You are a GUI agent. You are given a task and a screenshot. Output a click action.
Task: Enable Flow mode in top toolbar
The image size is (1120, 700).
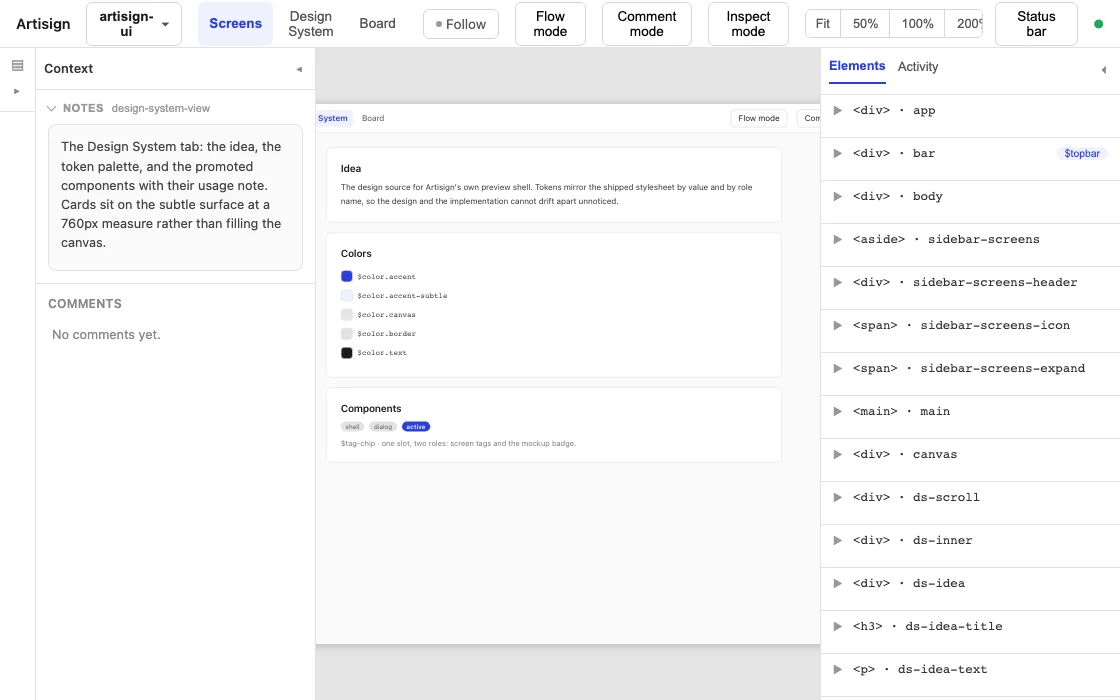click(550, 24)
